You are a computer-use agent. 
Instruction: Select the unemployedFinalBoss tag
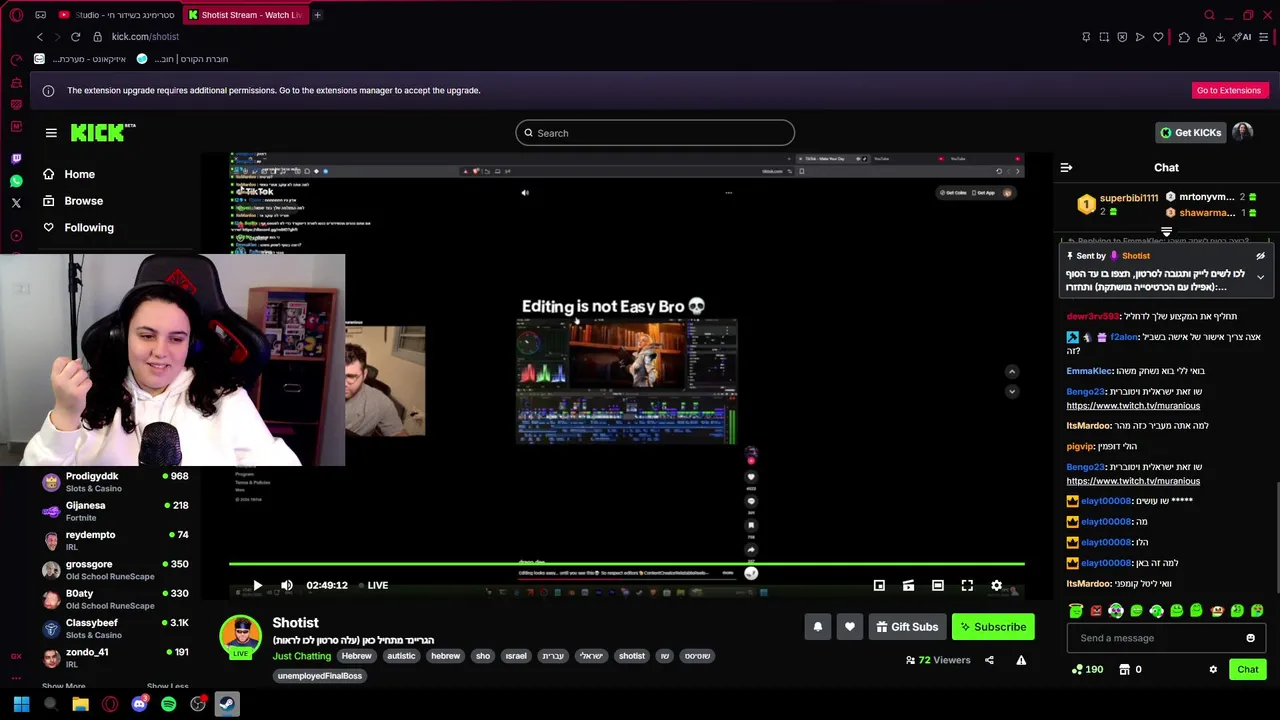tap(320, 676)
